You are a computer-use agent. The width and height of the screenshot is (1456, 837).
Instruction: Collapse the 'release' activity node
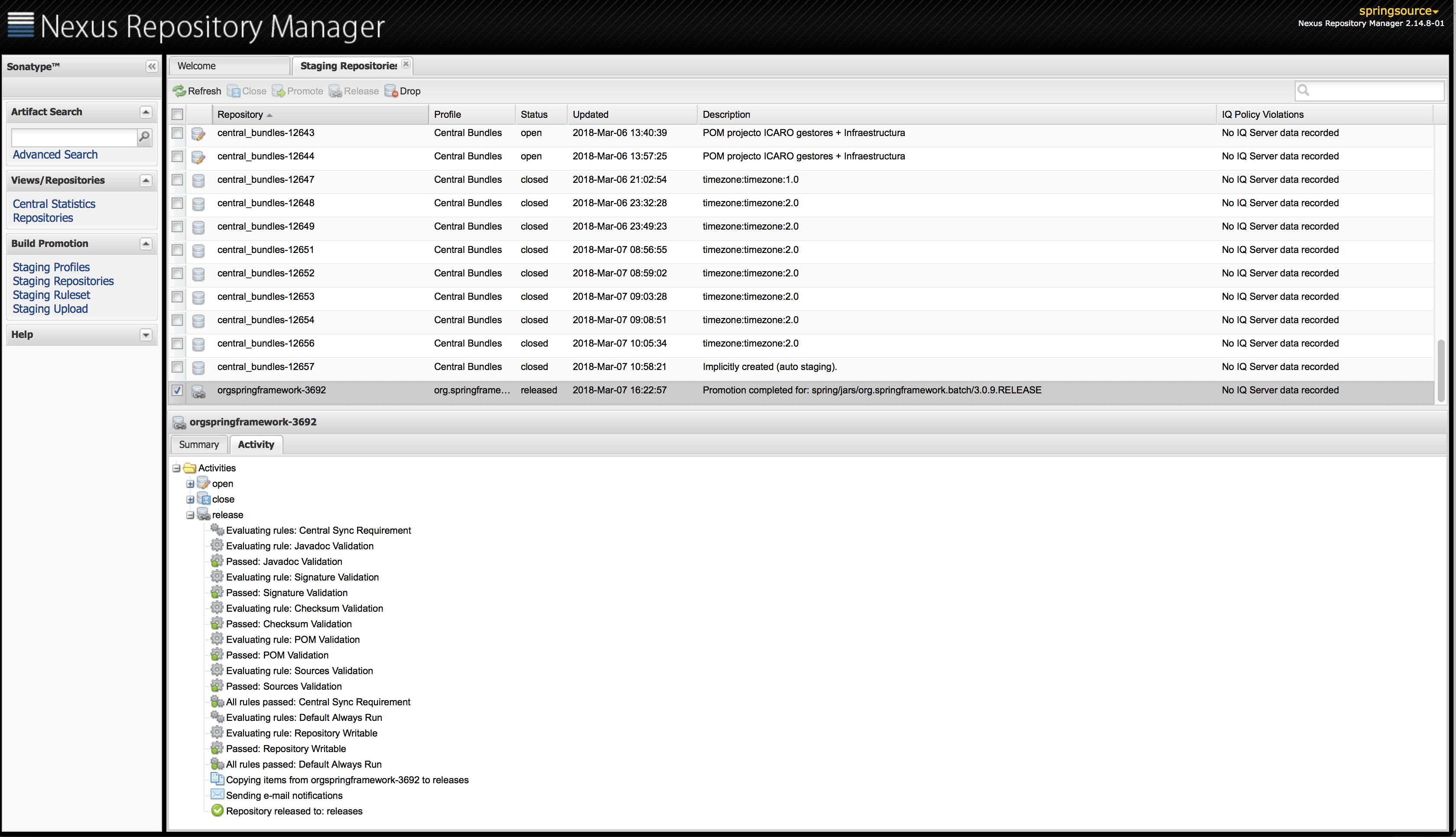coord(190,515)
